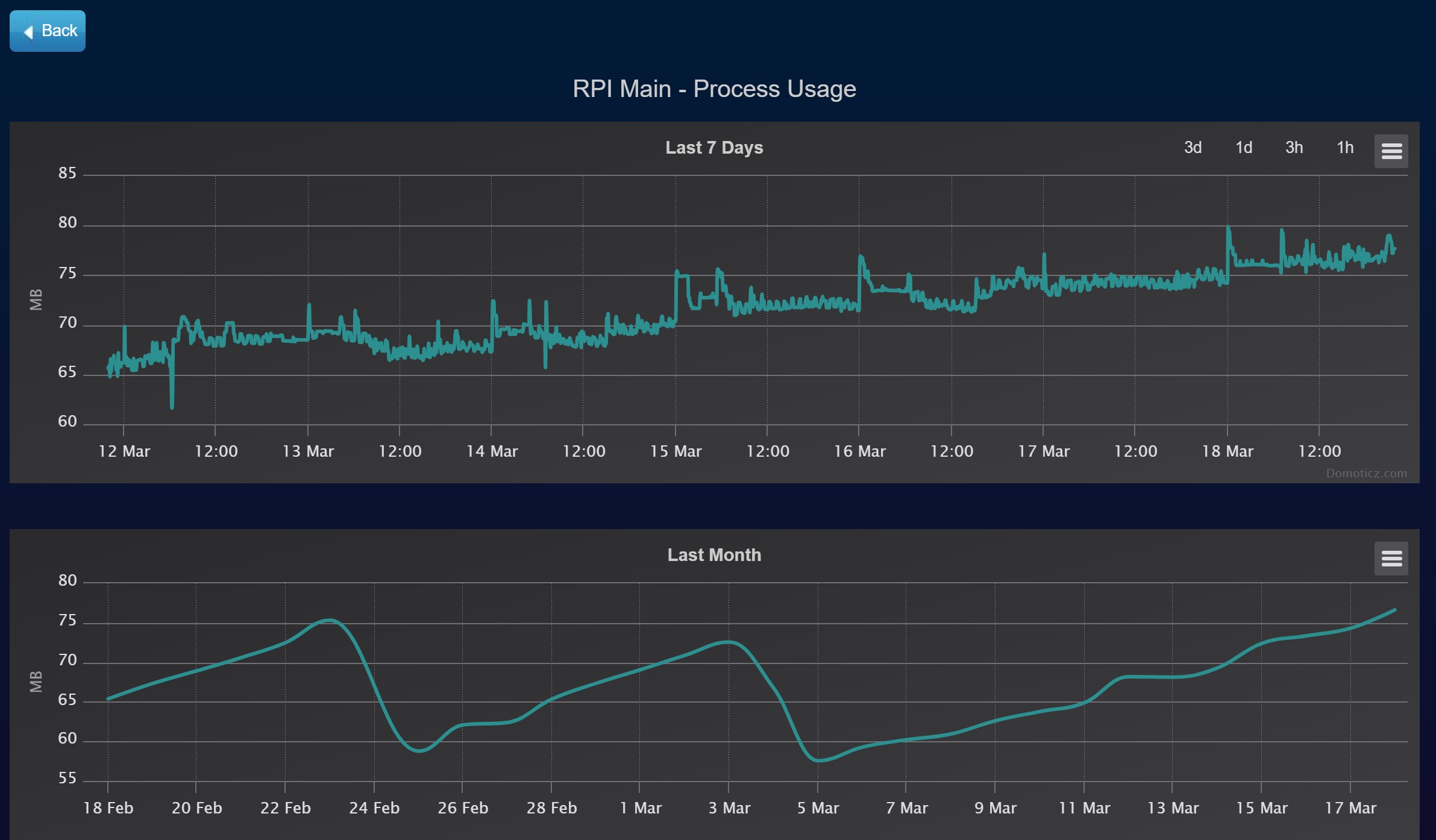Select the 1h zoom range
This screenshot has width=1436, height=840.
click(1345, 148)
